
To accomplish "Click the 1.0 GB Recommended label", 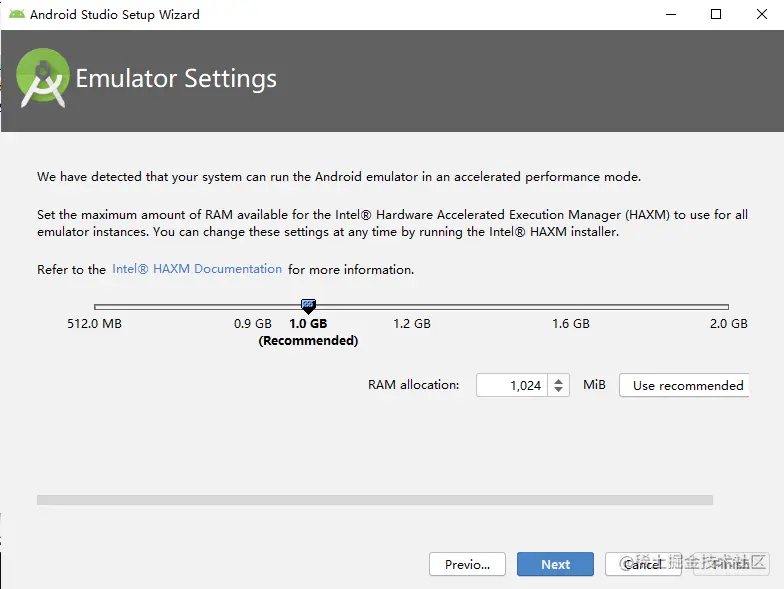I will click(x=308, y=332).
